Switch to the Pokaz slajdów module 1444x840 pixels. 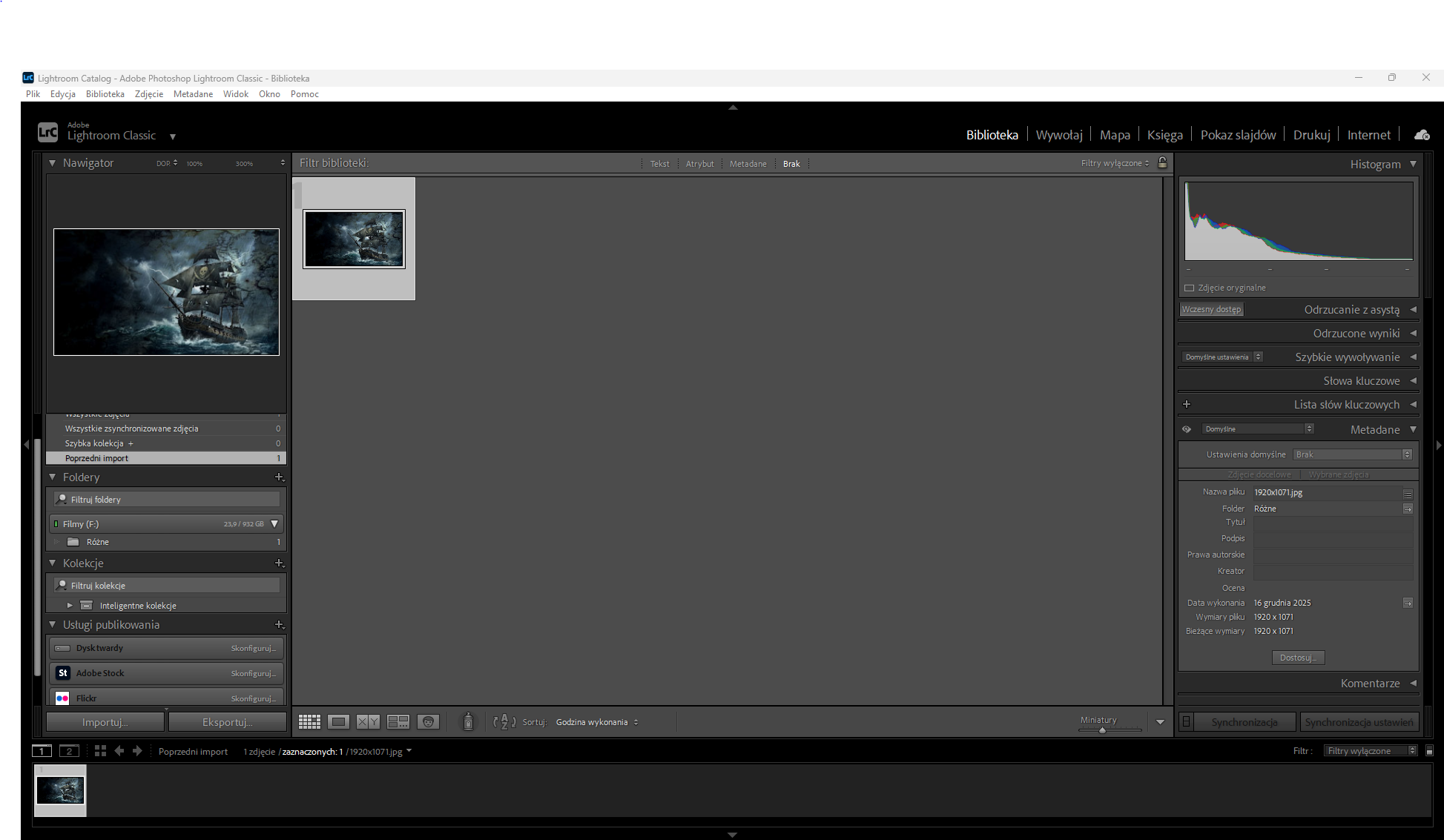click(1238, 135)
